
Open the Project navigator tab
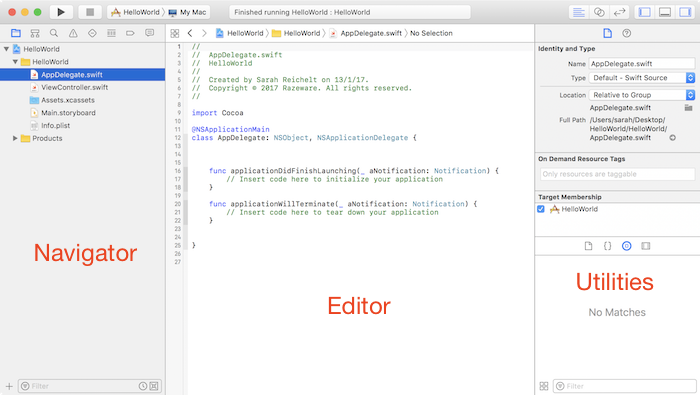(16, 33)
